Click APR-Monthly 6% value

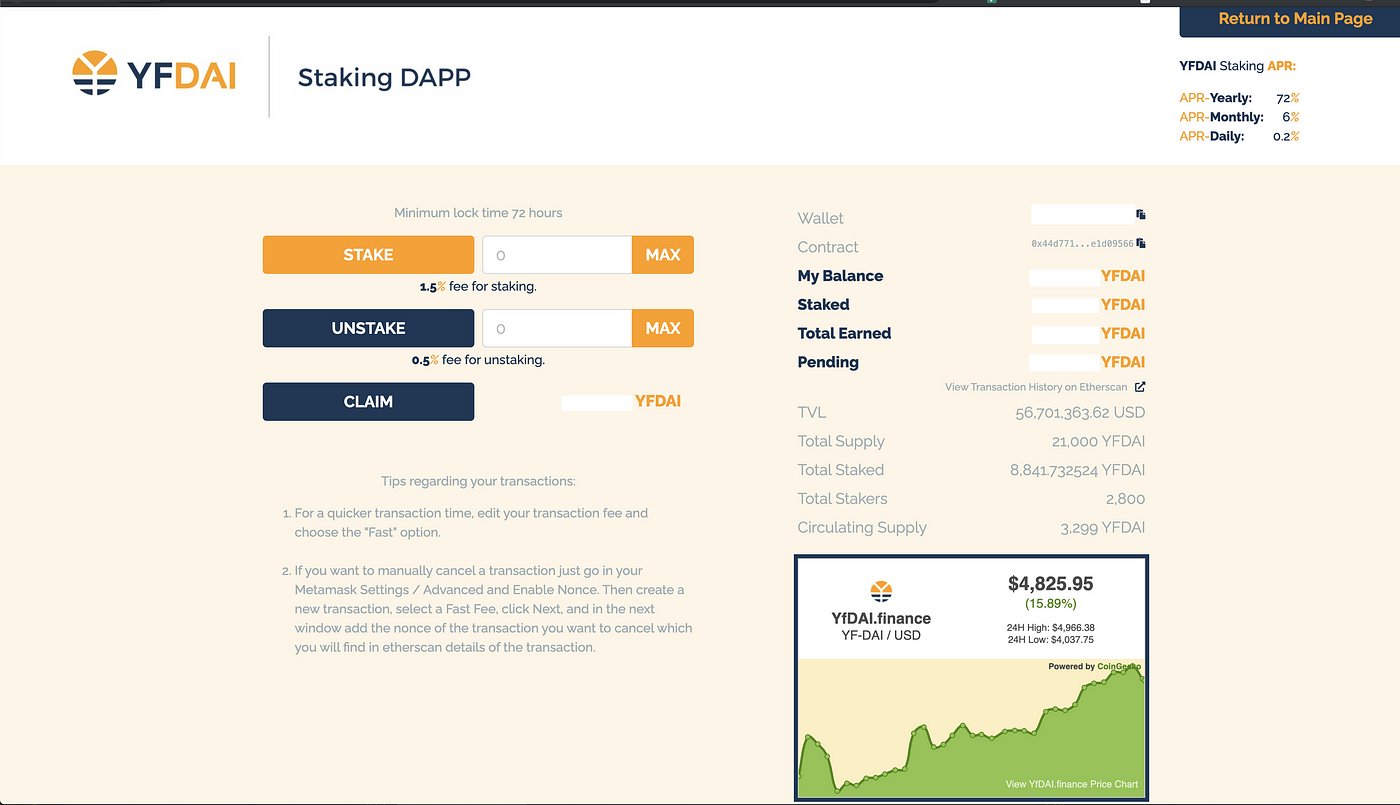1291,117
